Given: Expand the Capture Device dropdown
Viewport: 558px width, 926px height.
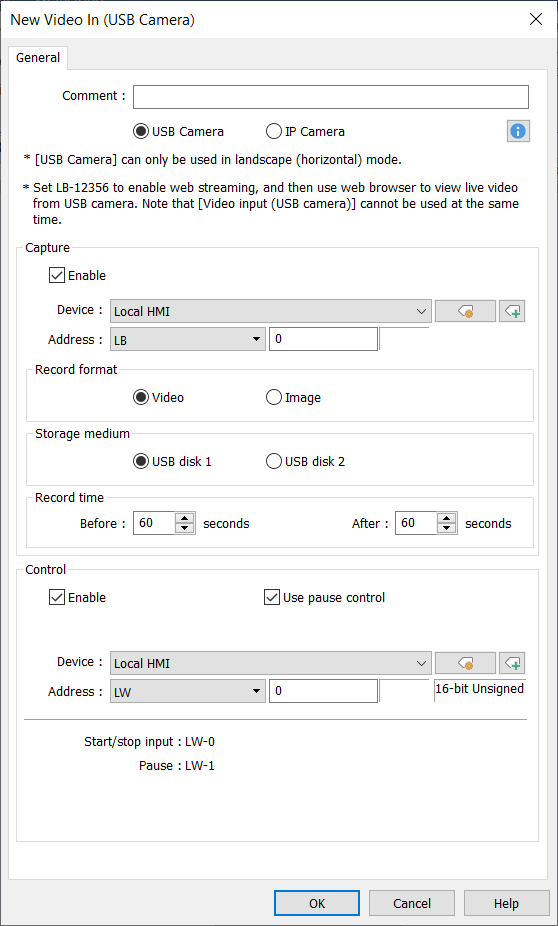Looking at the screenshot, I should [x=270, y=311].
